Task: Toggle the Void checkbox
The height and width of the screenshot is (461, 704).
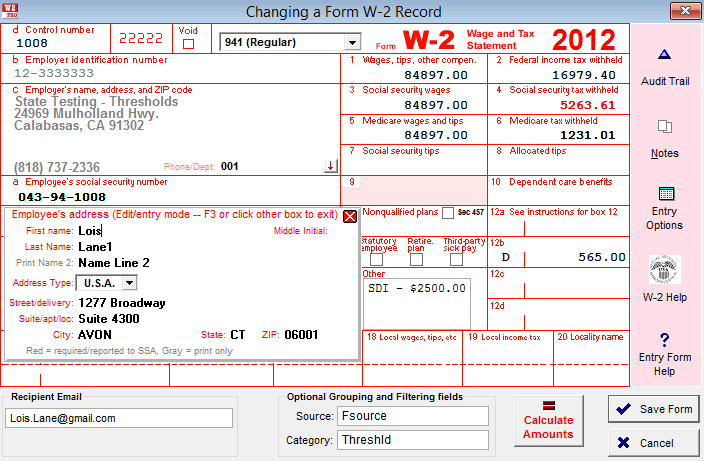Action: coord(188,44)
